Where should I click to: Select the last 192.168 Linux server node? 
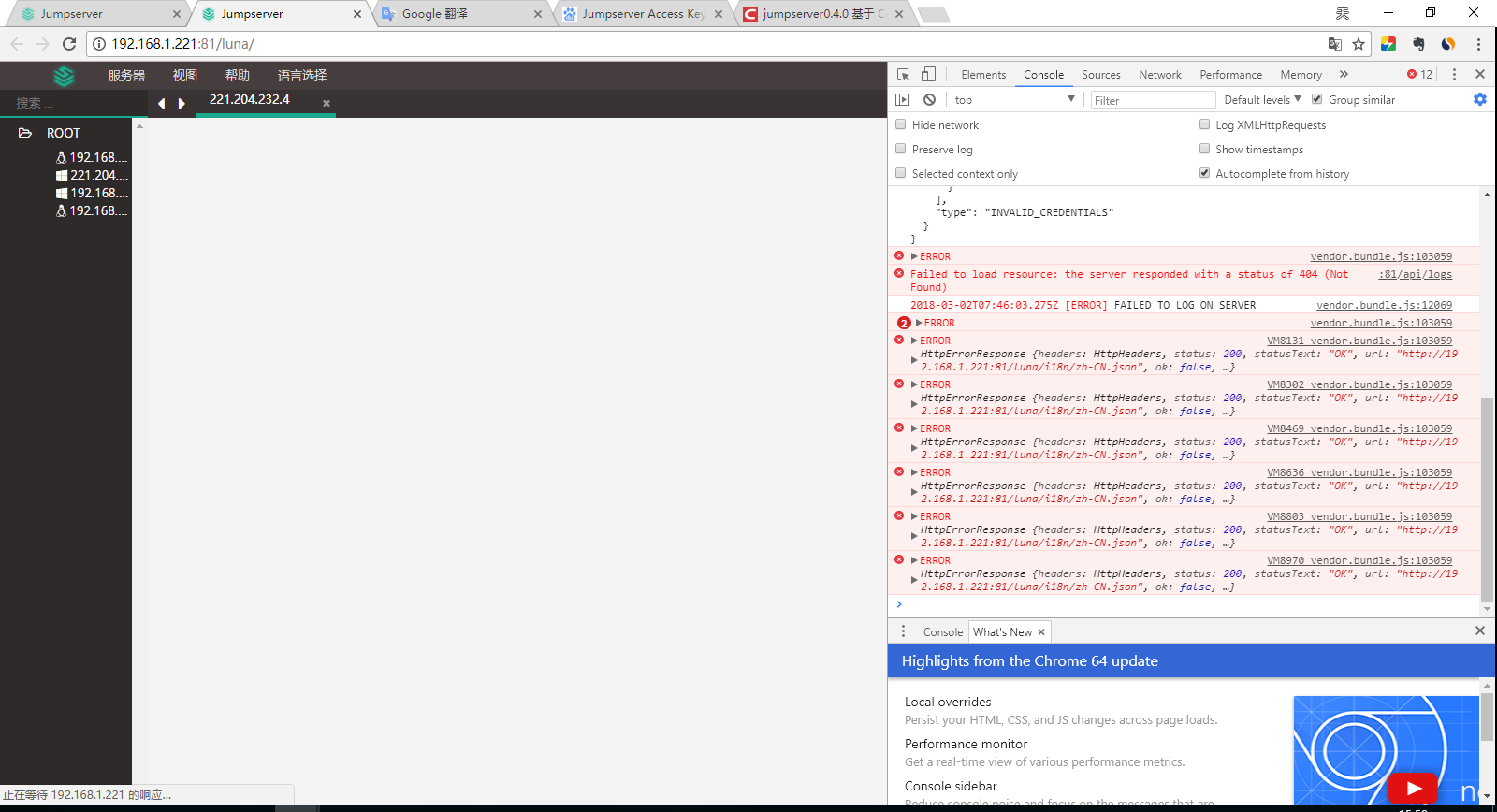click(92, 210)
